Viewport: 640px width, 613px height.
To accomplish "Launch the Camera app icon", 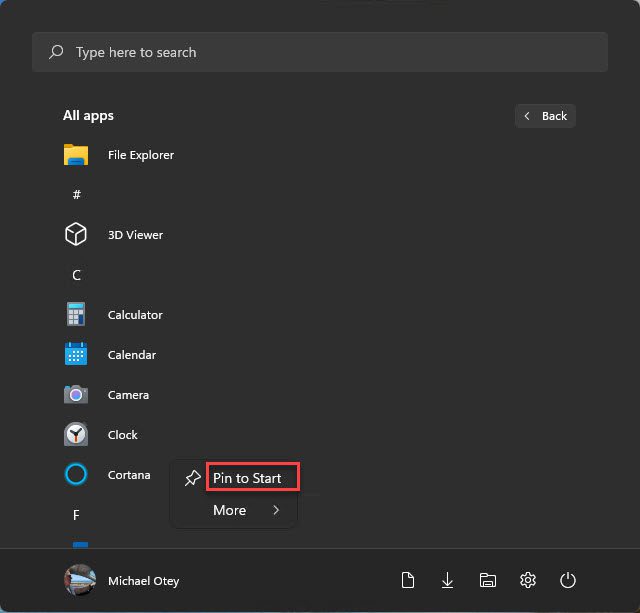I will click(76, 394).
